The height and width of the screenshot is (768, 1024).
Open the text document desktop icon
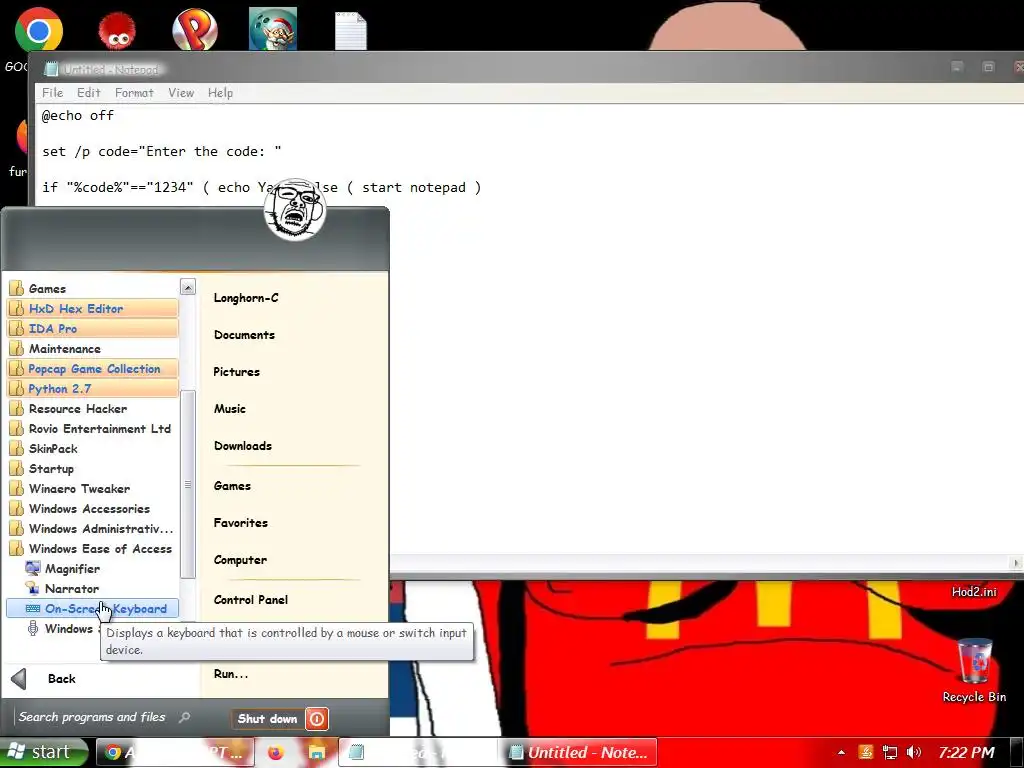[351, 31]
